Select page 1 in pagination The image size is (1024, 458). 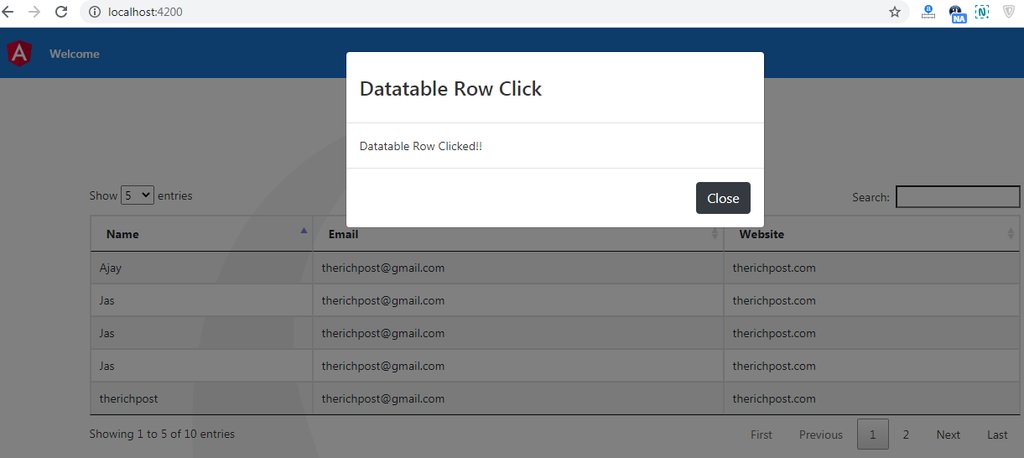click(872, 434)
